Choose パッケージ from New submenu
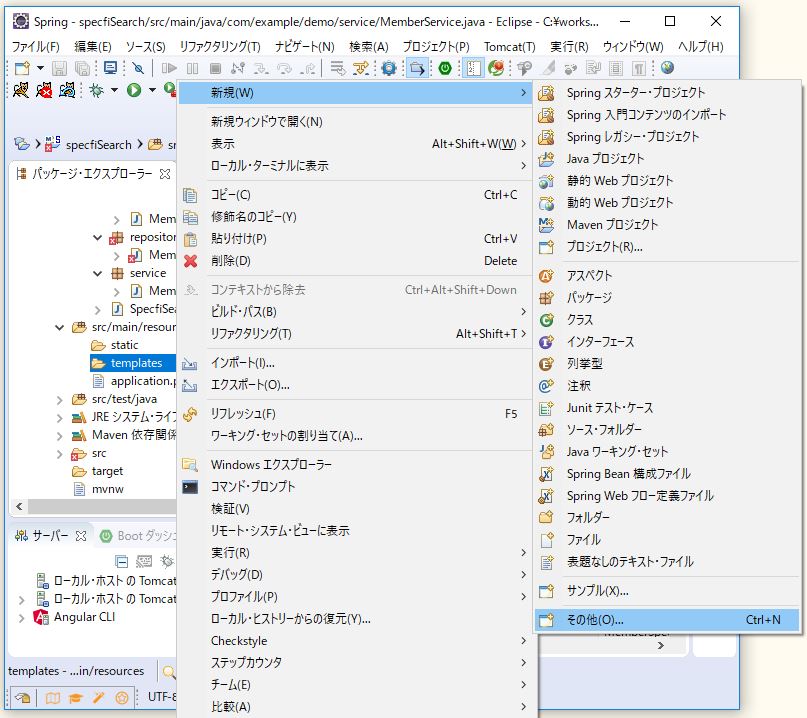Viewport: 807px width, 718px height. (667, 297)
